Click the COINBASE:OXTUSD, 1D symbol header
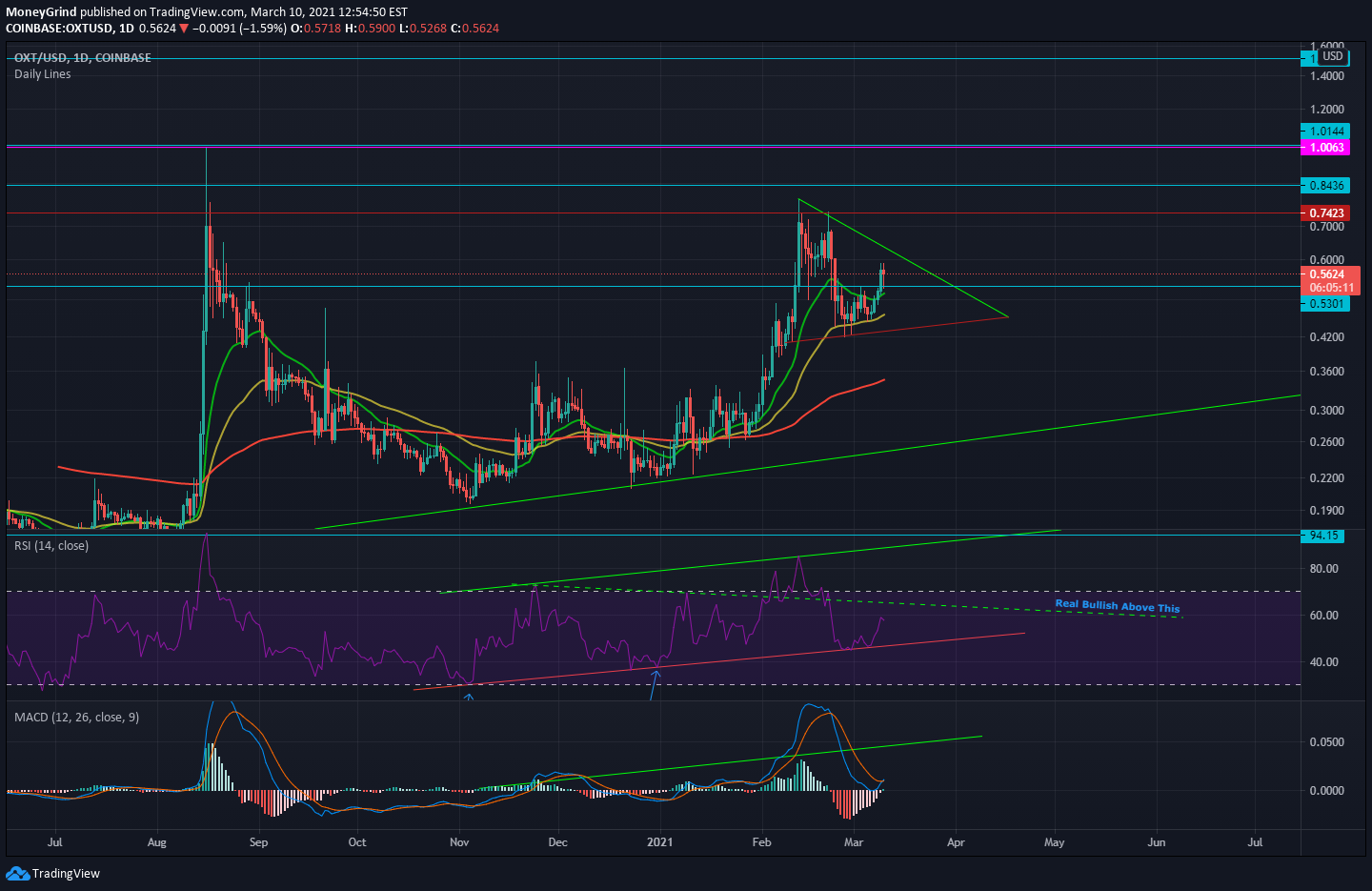This screenshot has width=1372, height=891. pyautogui.click(x=70, y=28)
